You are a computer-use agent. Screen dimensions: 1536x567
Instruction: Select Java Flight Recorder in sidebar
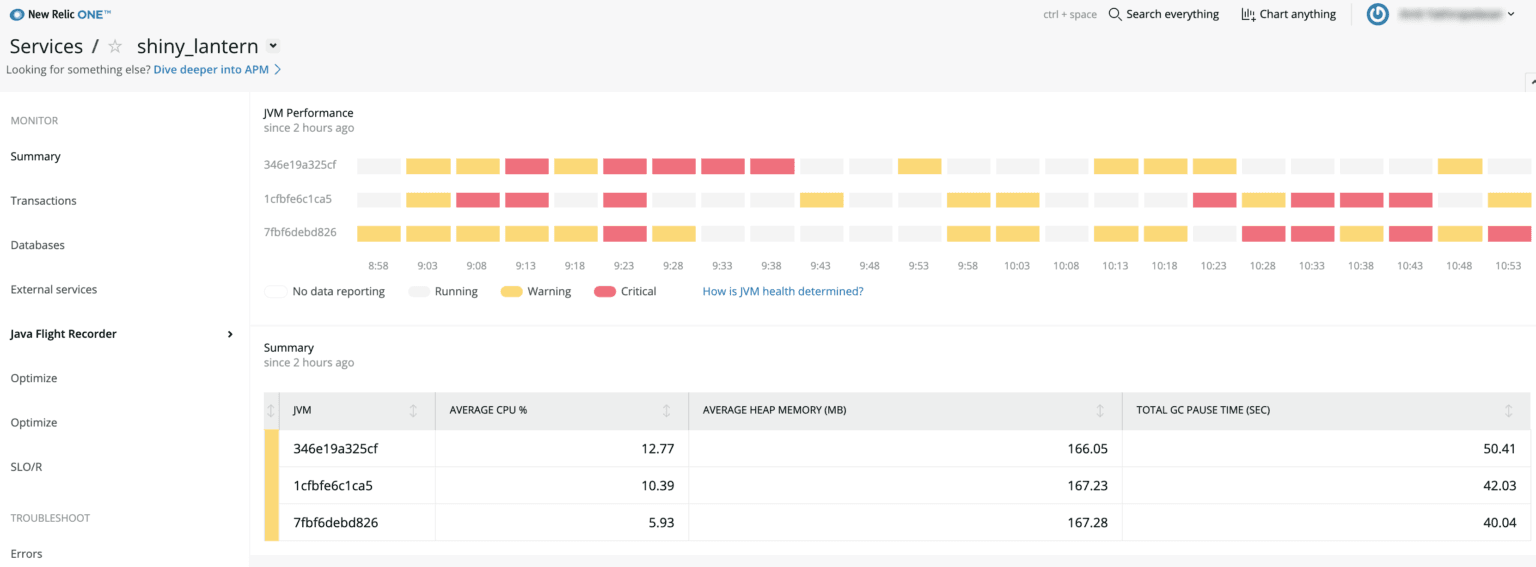(x=63, y=334)
